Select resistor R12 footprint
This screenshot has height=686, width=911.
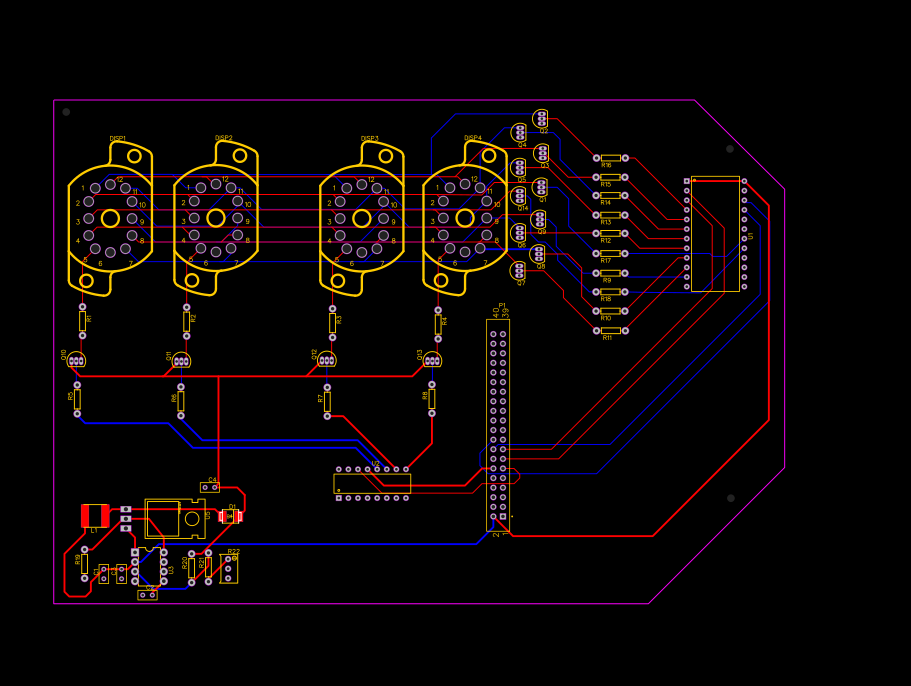(611, 233)
